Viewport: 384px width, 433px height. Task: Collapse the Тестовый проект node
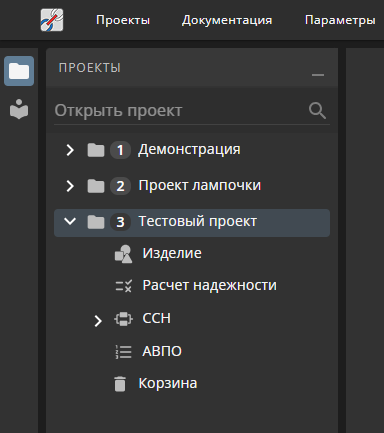coord(70,221)
